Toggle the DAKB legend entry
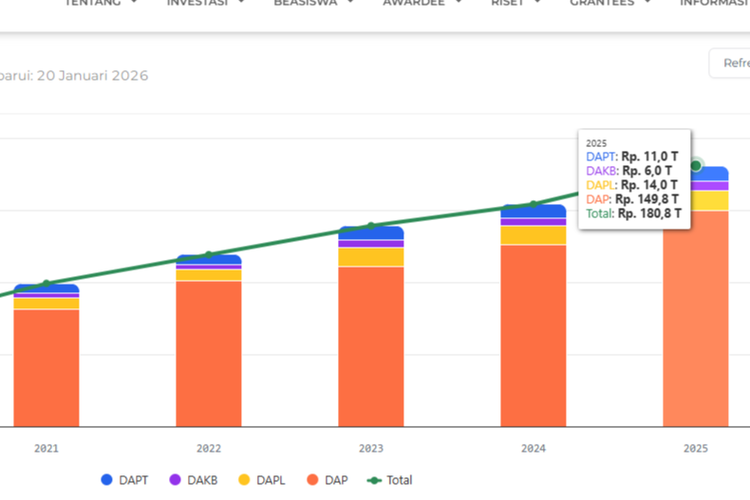 coord(194,480)
